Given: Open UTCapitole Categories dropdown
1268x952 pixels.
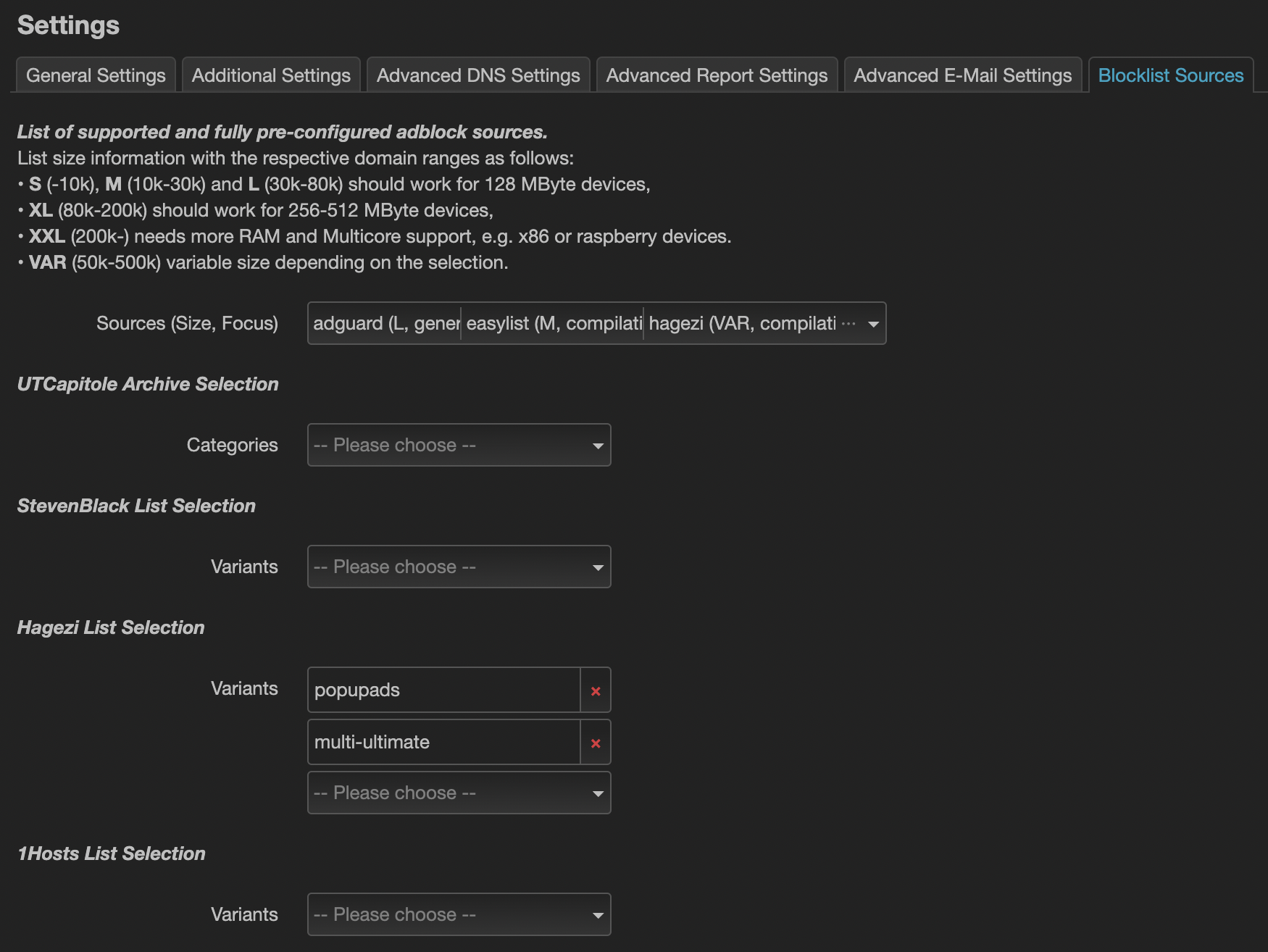Looking at the screenshot, I should (458, 445).
